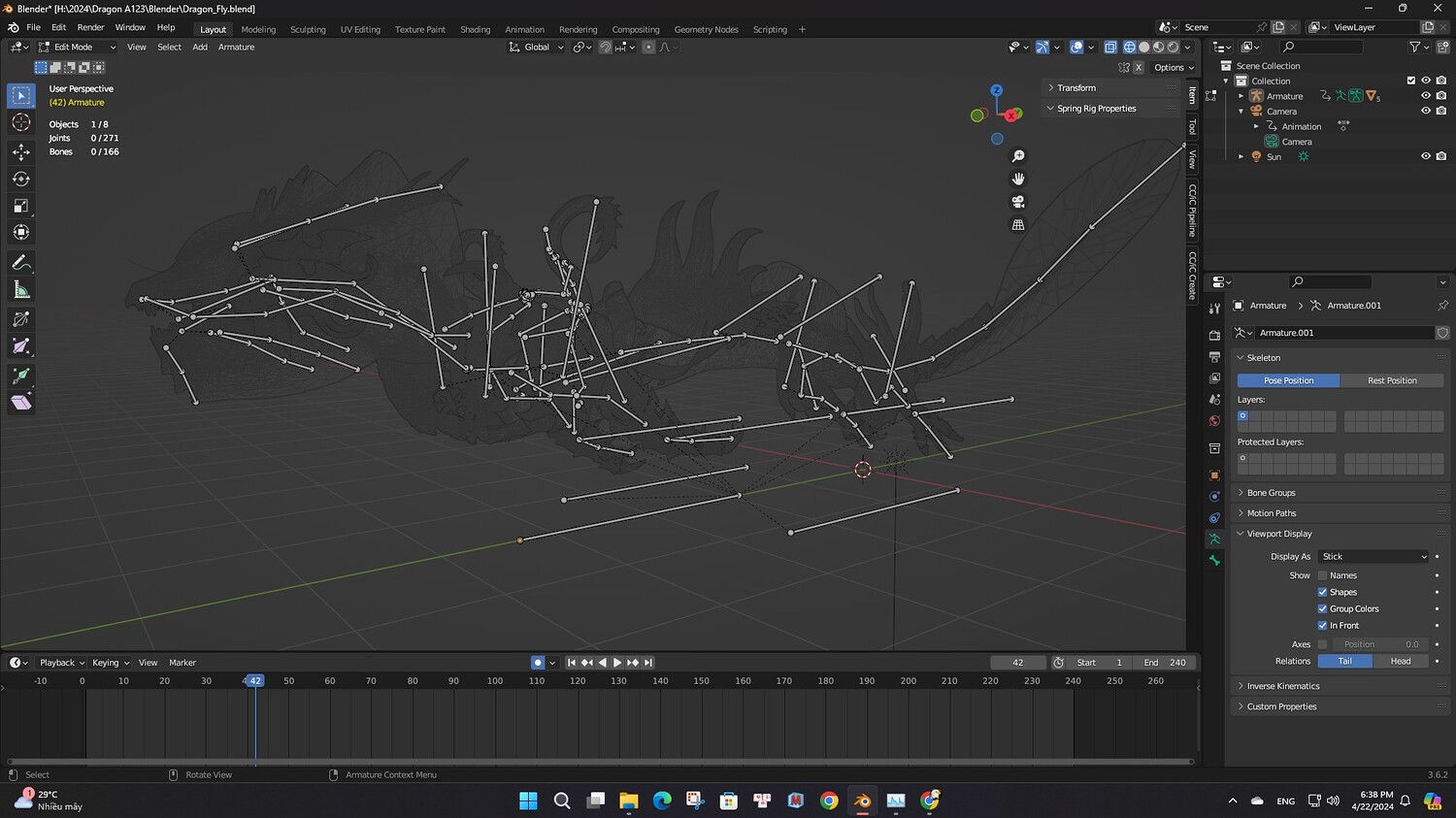Open the Armature menu in viewport header
1456x818 pixels.
click(236, 47)
